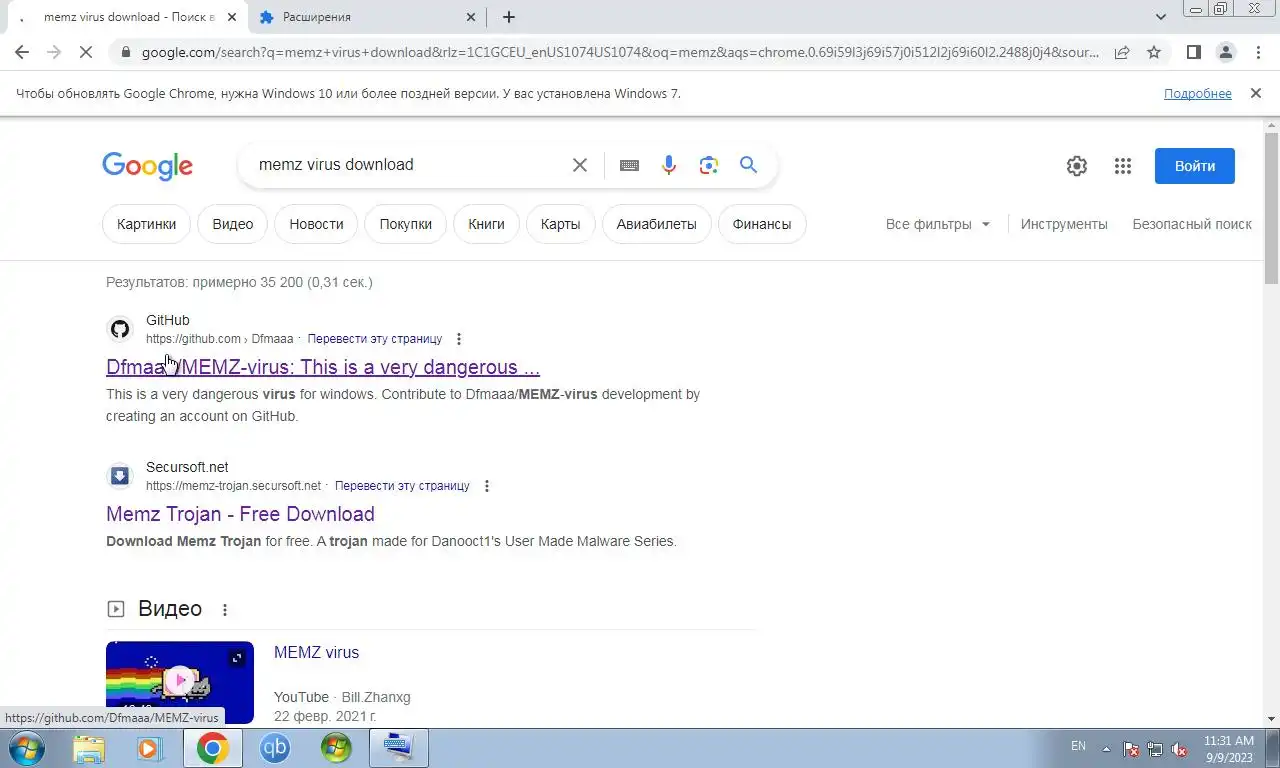Viewport: 1280px width, 768px height.
Task: Open the taskbar clock showing 11:31 AM
Action: click(1228, 749)
